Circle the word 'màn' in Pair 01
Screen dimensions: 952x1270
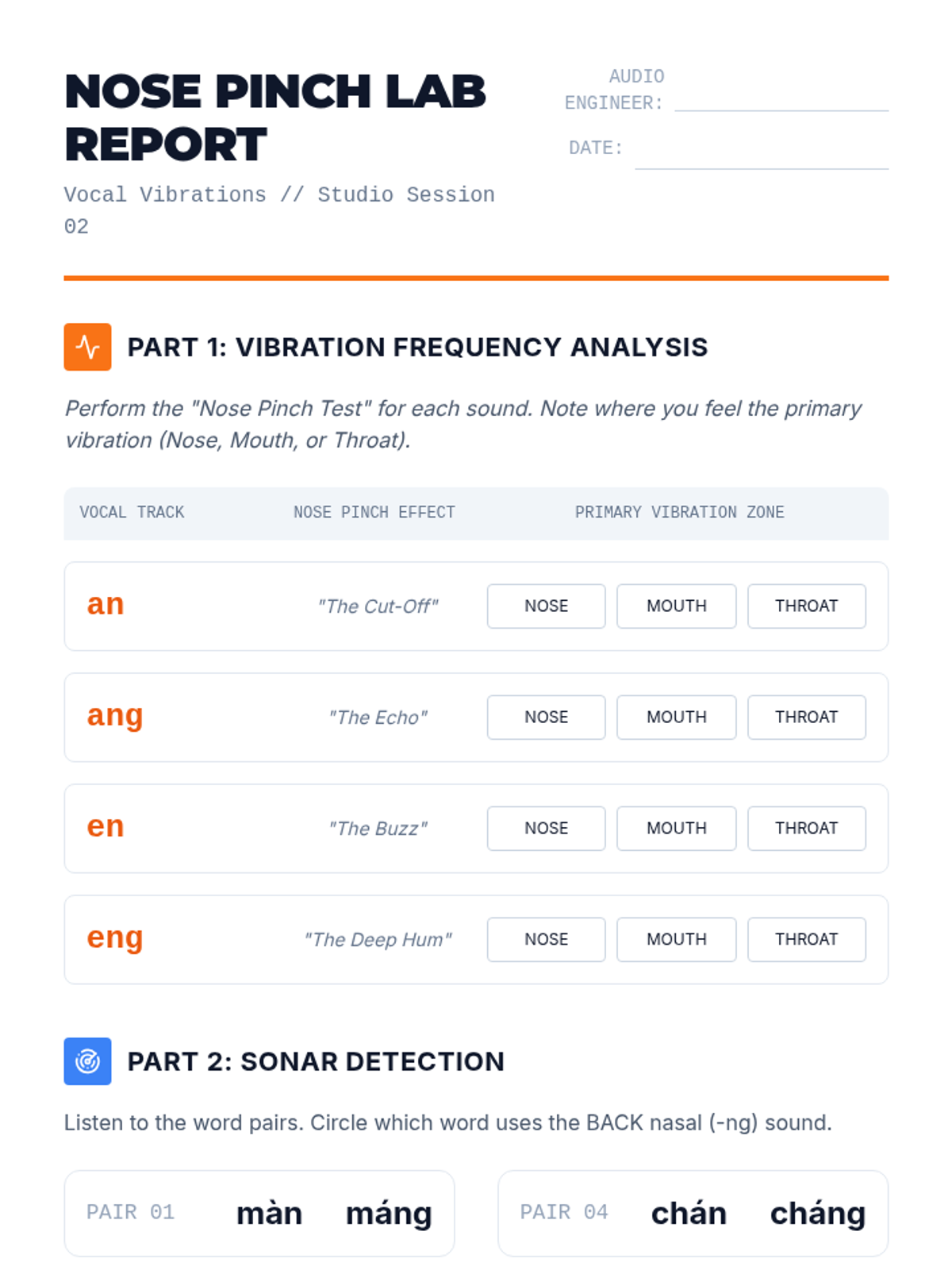tap(269, 1214)
